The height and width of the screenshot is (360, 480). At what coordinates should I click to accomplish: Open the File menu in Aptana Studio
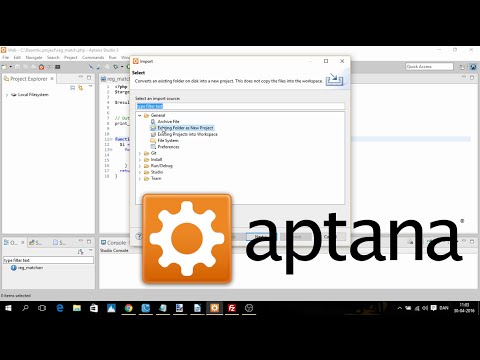click(x=5, y=58)
